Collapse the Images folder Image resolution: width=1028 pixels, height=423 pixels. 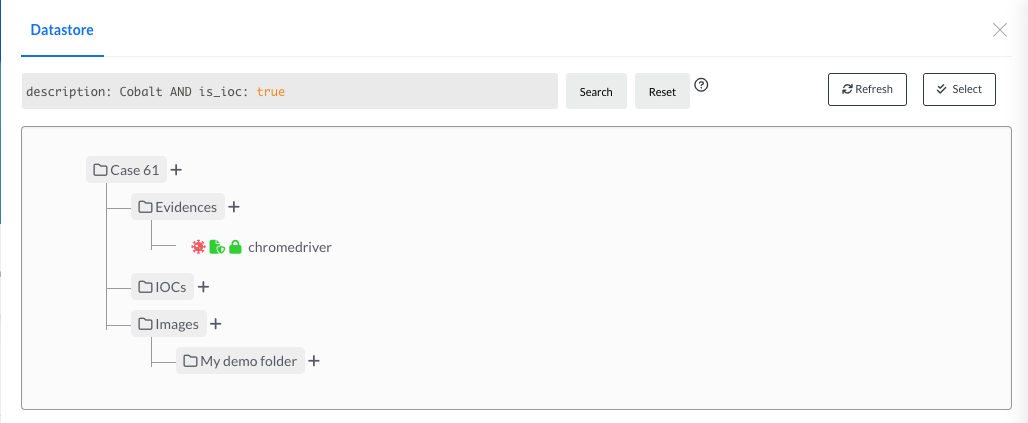click(168, 324)
